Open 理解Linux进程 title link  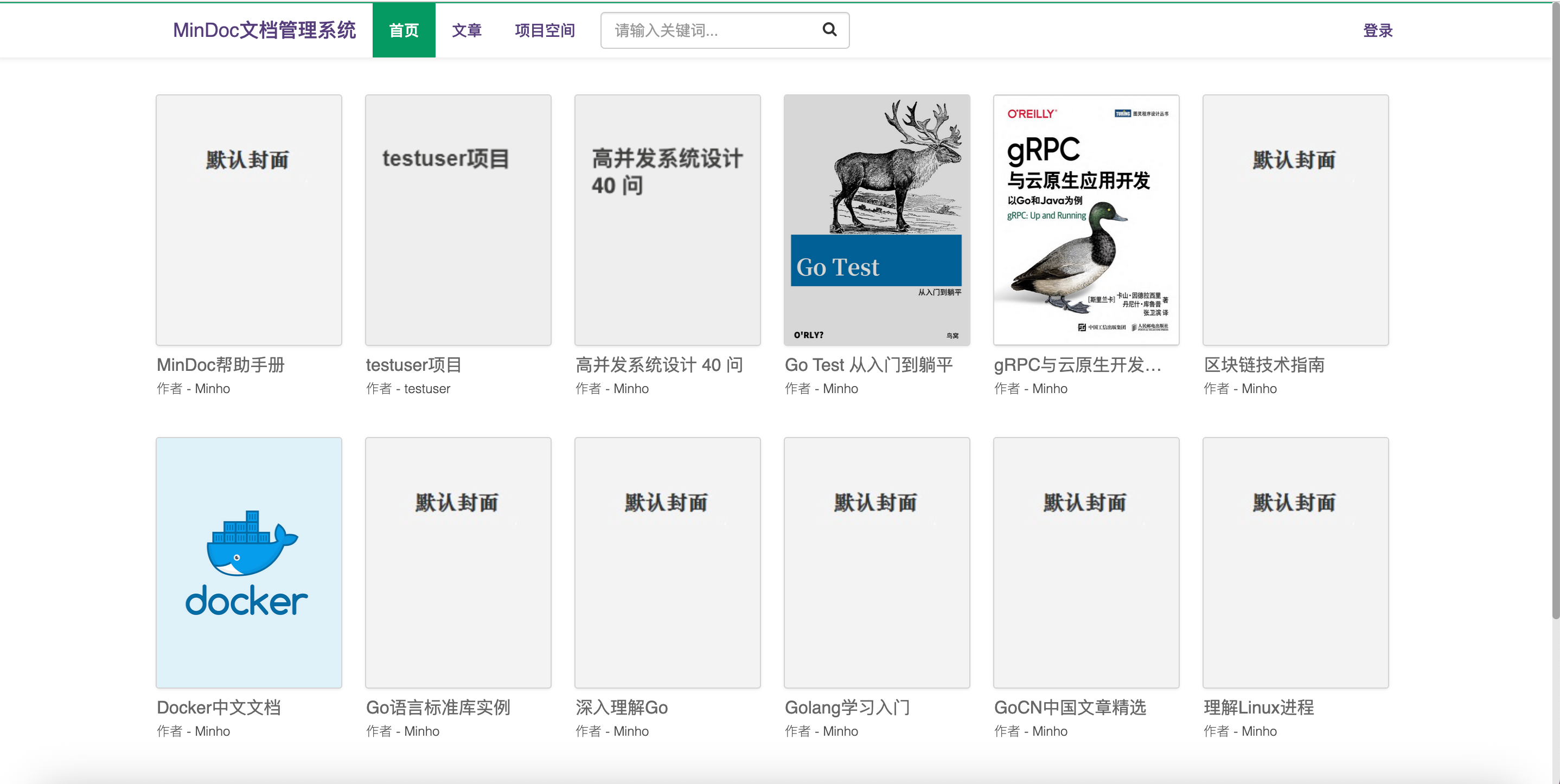1258,707
